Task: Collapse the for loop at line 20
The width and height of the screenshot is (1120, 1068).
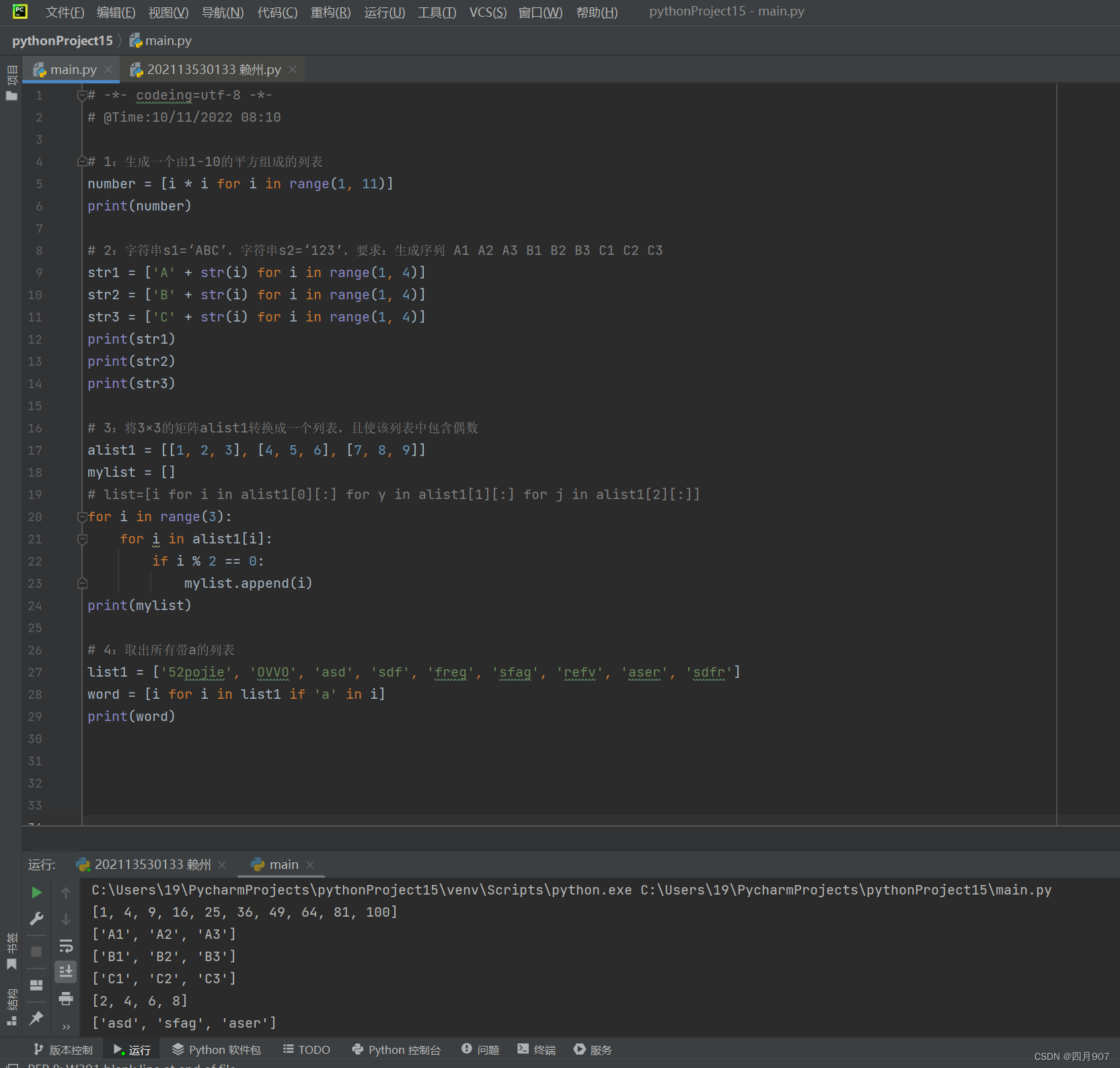Action: (x=82, y=517)
